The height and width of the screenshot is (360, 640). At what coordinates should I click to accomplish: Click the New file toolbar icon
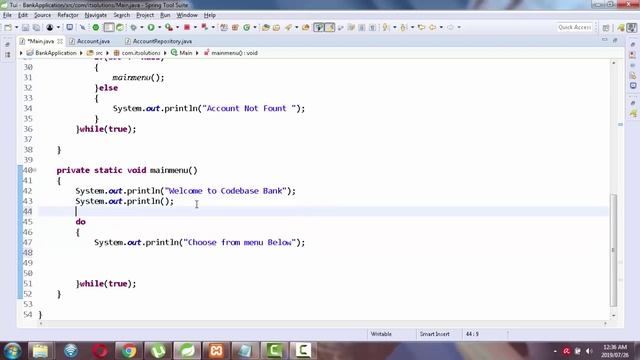pyautogui.click(x=8, y=27)
